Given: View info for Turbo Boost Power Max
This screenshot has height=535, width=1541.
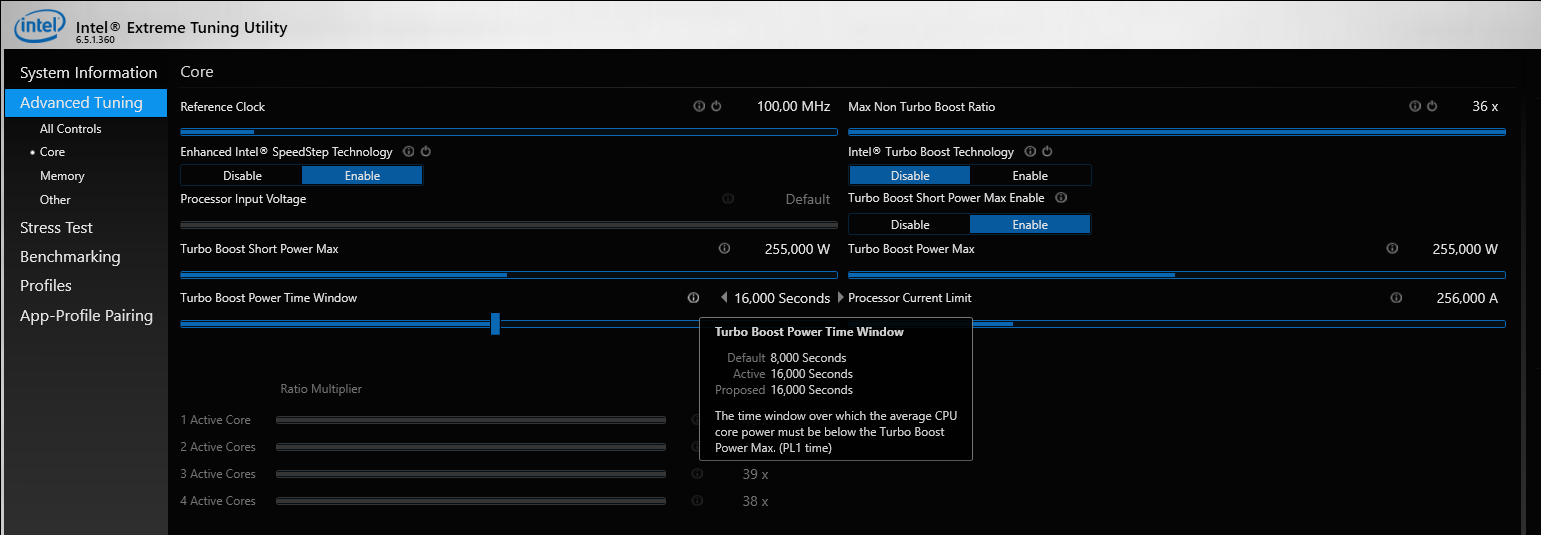Looking at the screenshot, I should (1391, 249).
